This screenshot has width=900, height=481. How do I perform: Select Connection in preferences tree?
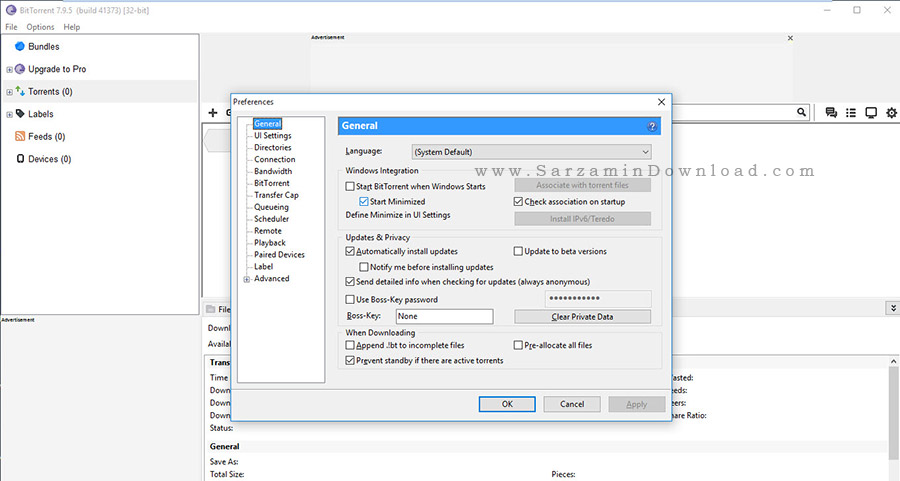274,160
